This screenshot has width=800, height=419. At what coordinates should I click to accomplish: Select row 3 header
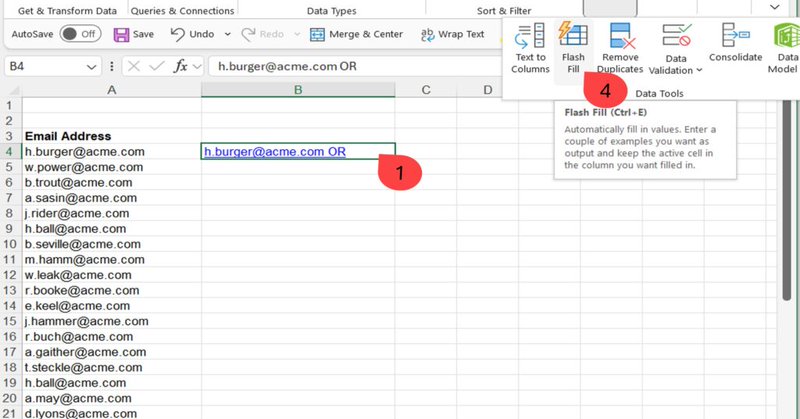9,136
